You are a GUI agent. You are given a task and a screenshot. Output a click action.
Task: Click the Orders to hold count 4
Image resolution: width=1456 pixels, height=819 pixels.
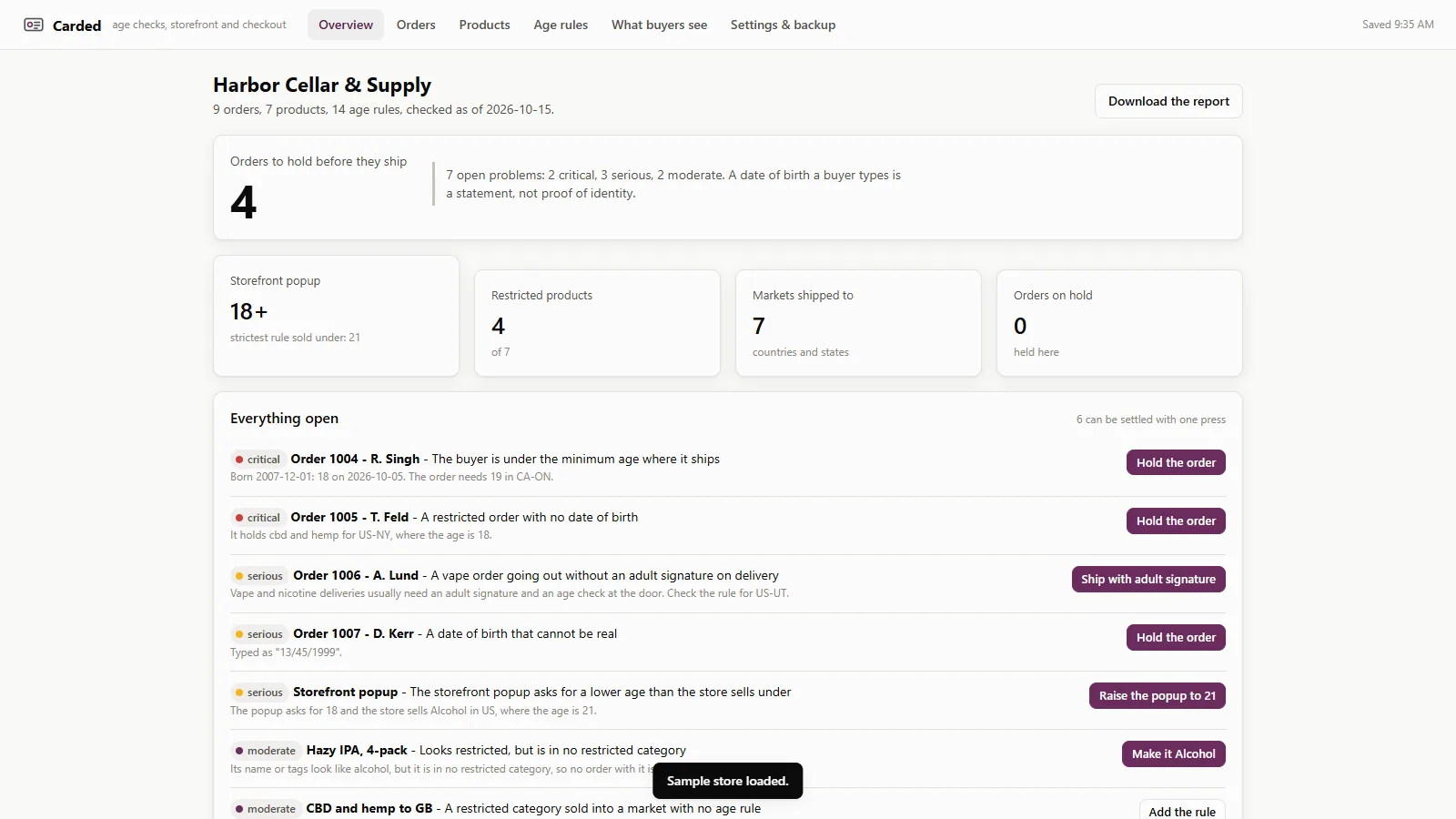(x=243, y=202)
